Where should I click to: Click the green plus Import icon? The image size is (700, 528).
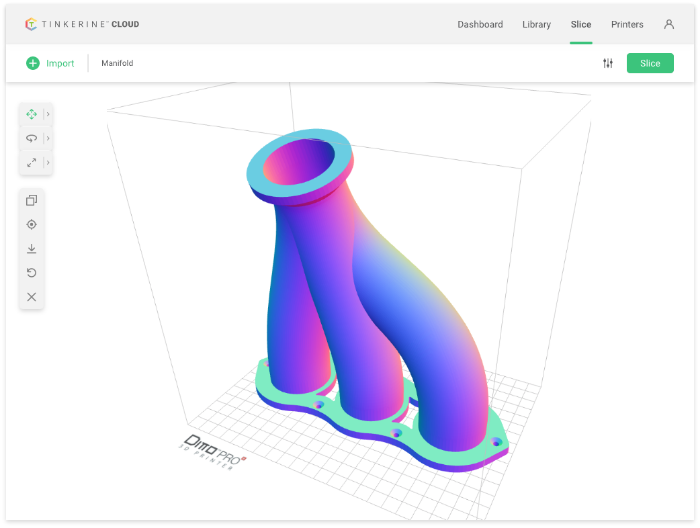33,63
